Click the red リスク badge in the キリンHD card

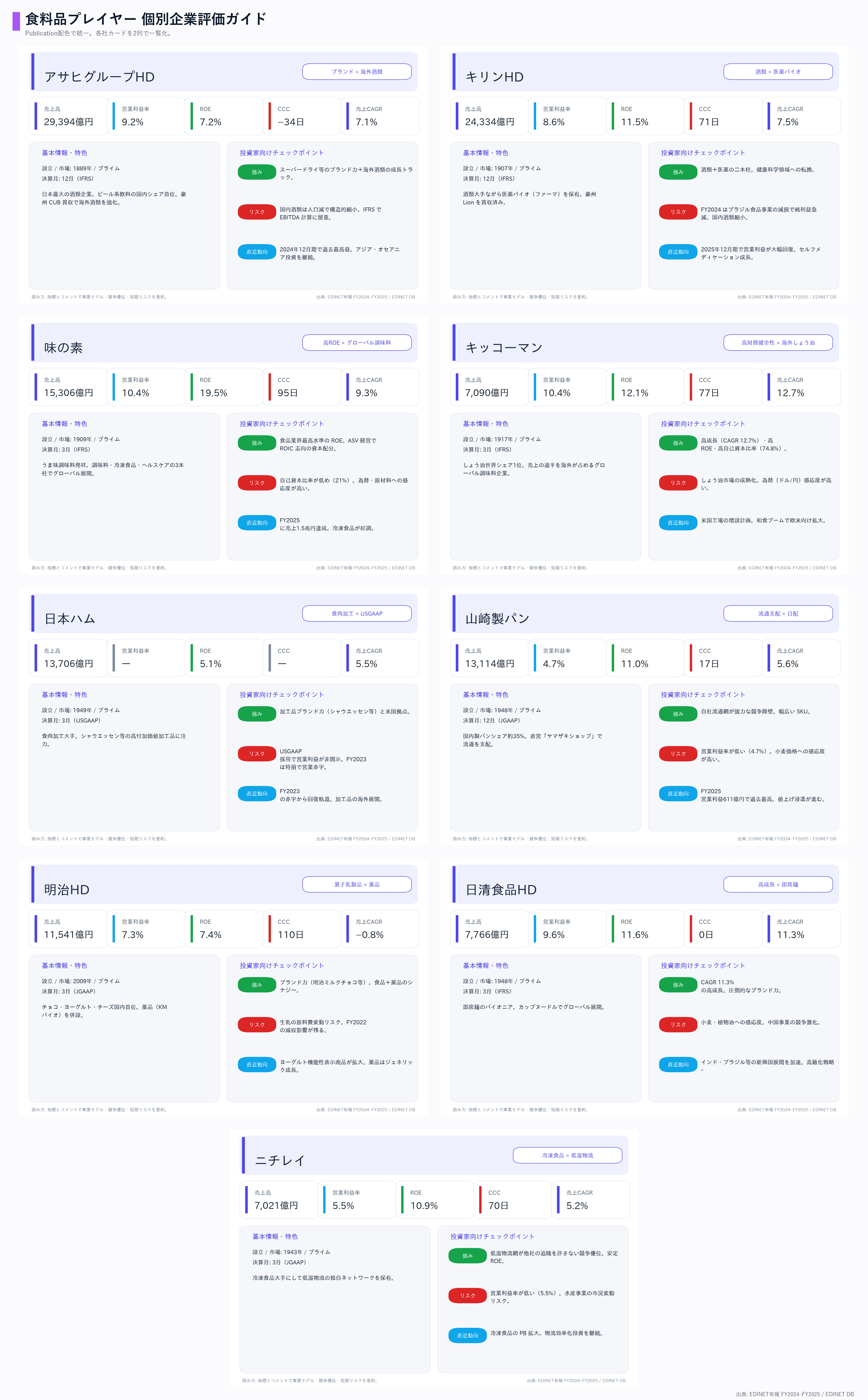pos(678,212)
